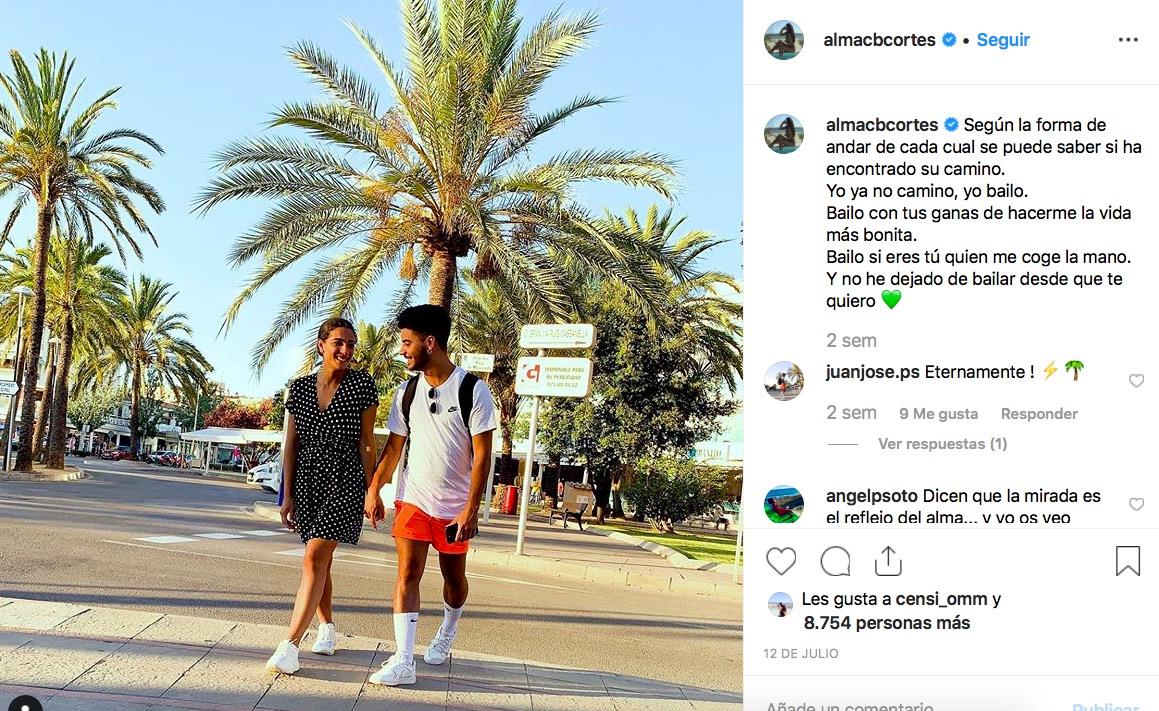Screen dimensions: 1159x711
Task: View censi_omm in the likes line
Action: click(x=941, y=599)
